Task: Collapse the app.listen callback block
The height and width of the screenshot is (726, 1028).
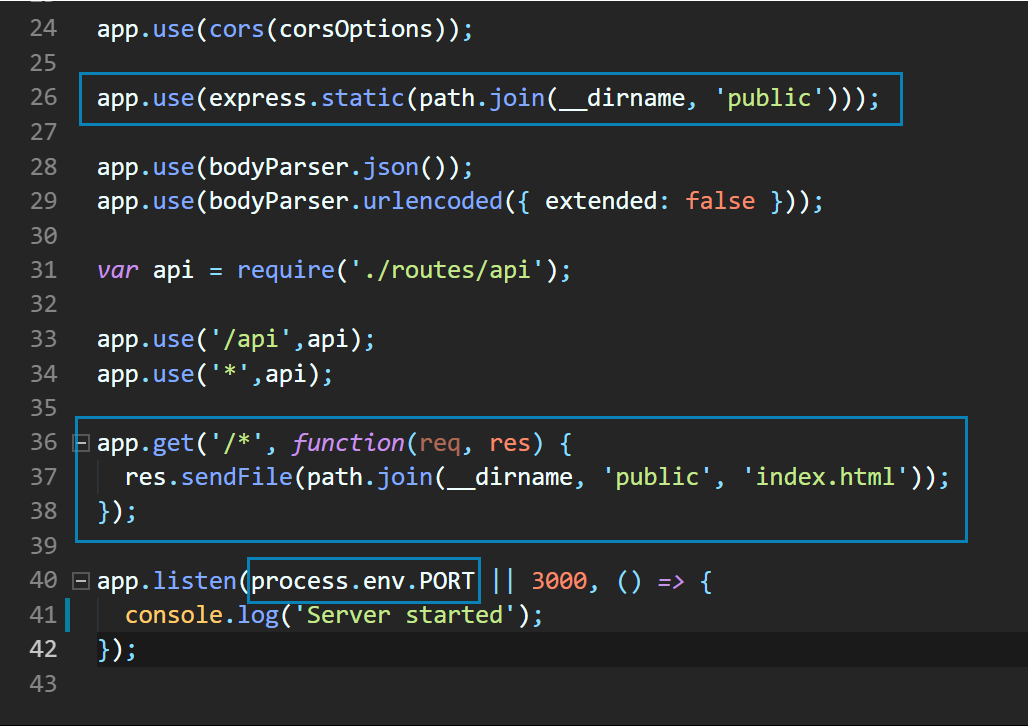Action: [x=81, y=580]
